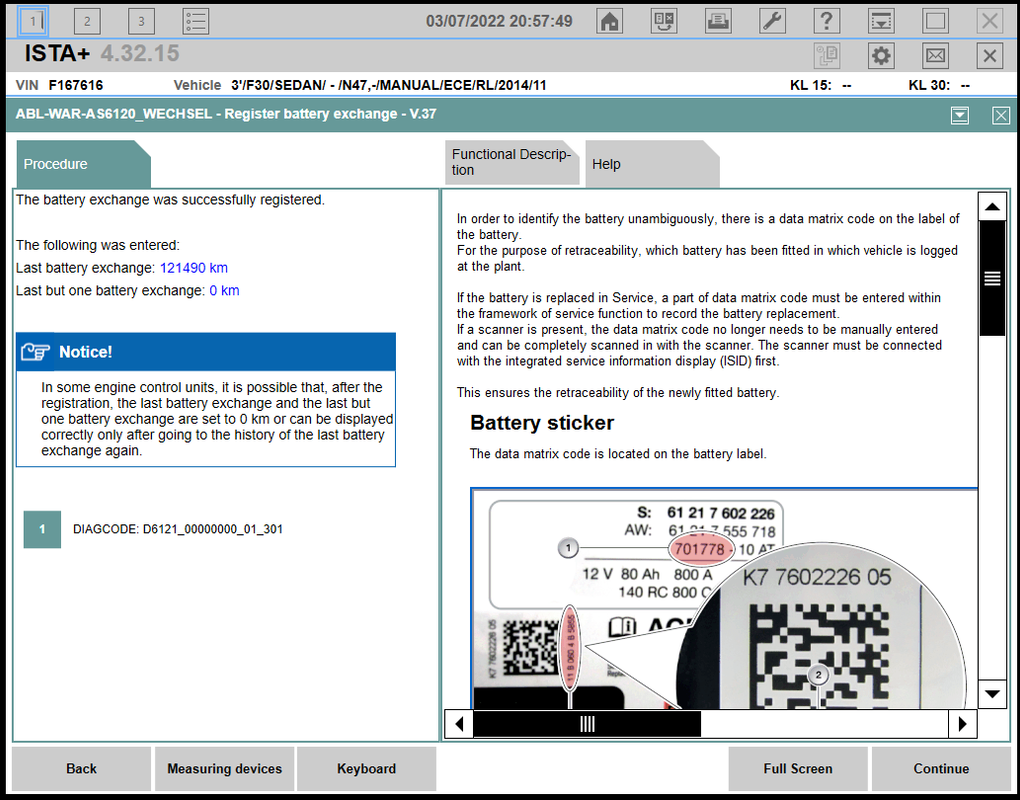Click the KL 30 status indicator
The width and height of the screenshot is (1020, 800).
(x=939, y=85)
